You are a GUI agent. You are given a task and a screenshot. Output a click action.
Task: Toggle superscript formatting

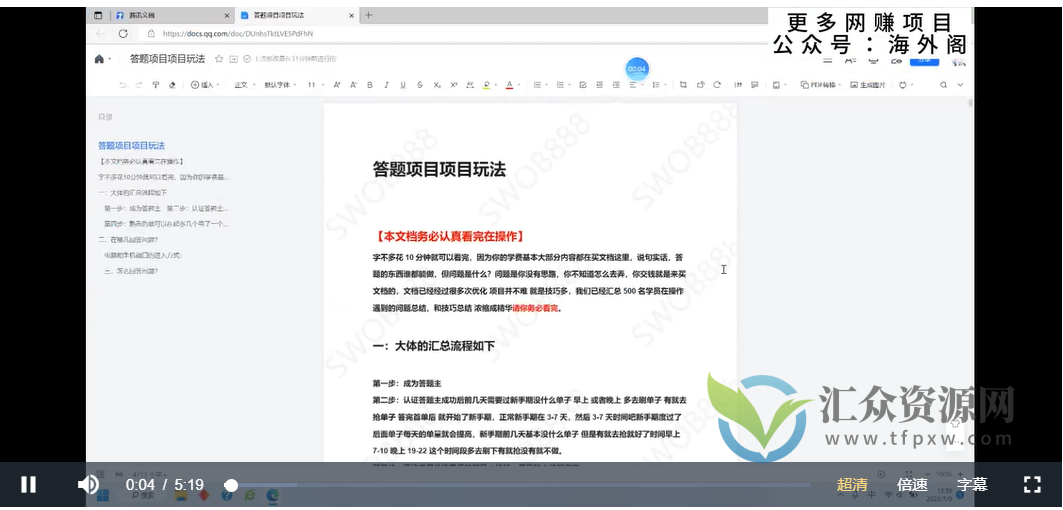coord(454,85)
